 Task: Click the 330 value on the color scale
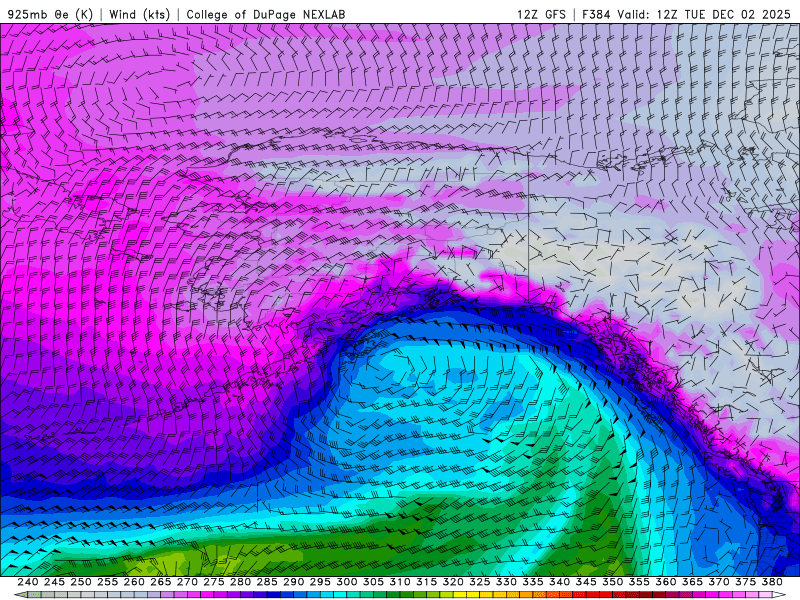coord(506,582)
